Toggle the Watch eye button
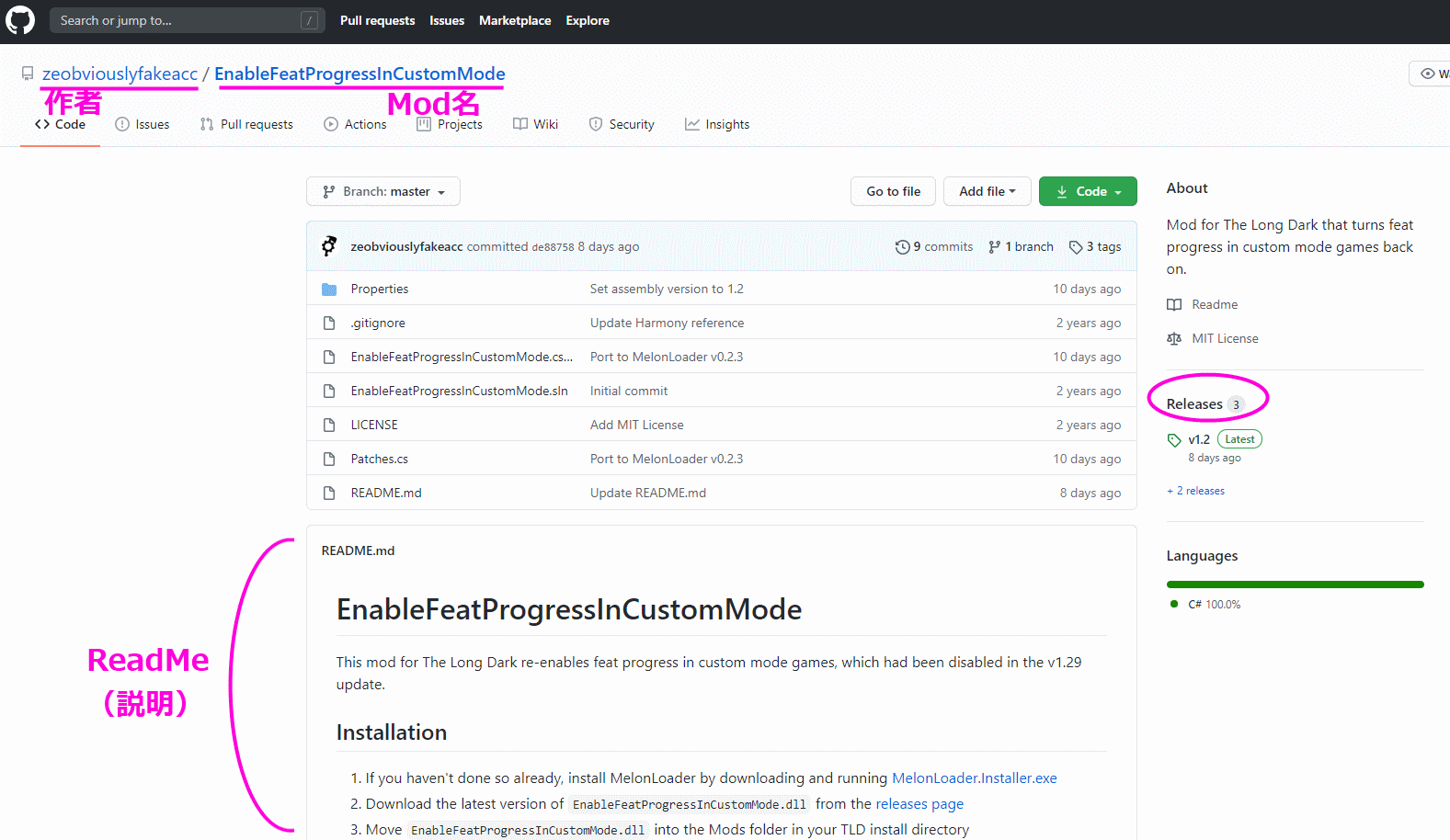This screenshot has height=840, width=1450. tap(1431, 74)
